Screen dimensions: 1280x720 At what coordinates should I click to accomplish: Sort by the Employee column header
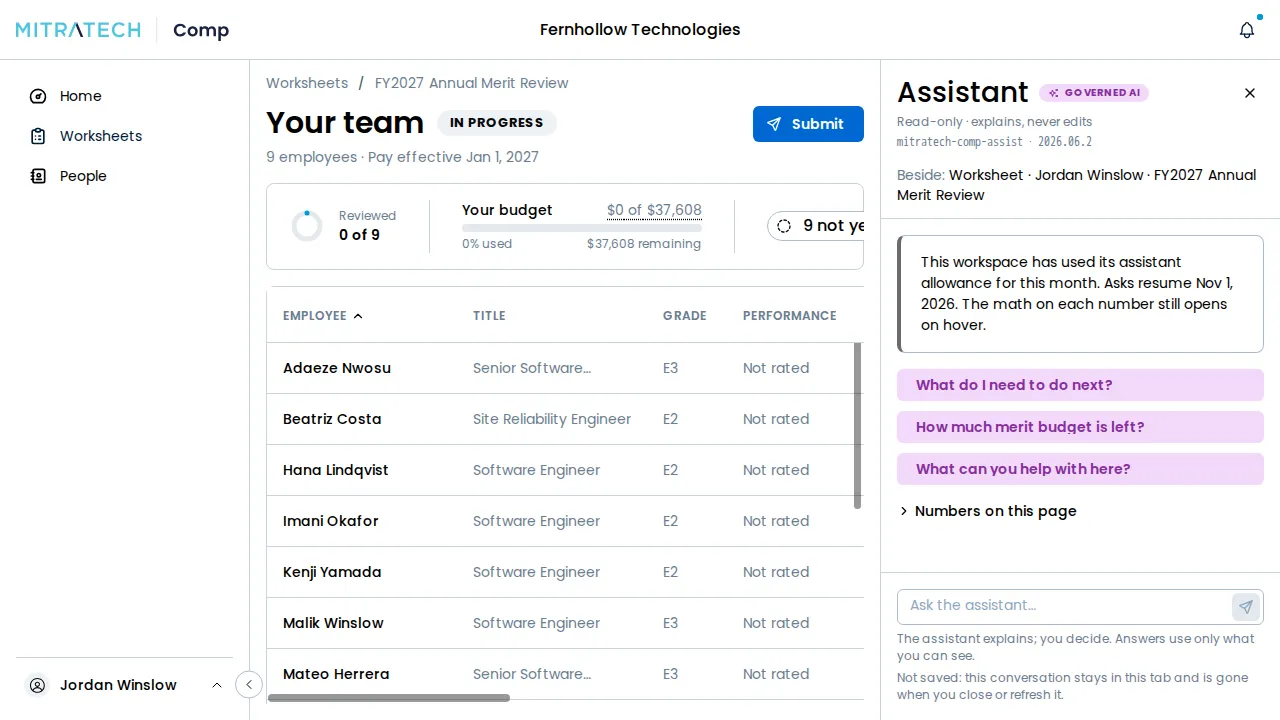322,316
